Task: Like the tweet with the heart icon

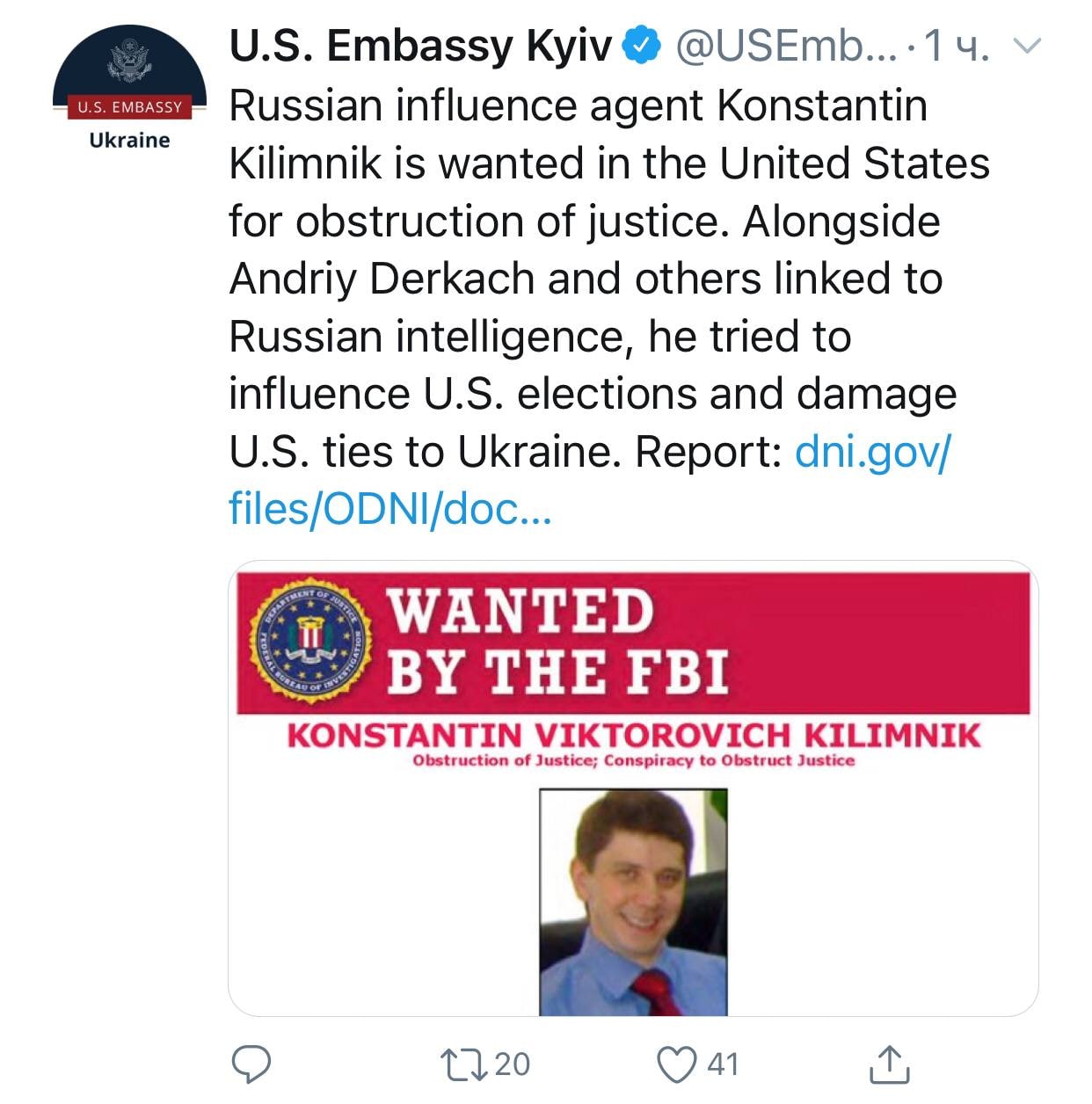Action: [x=677, y=1064]
